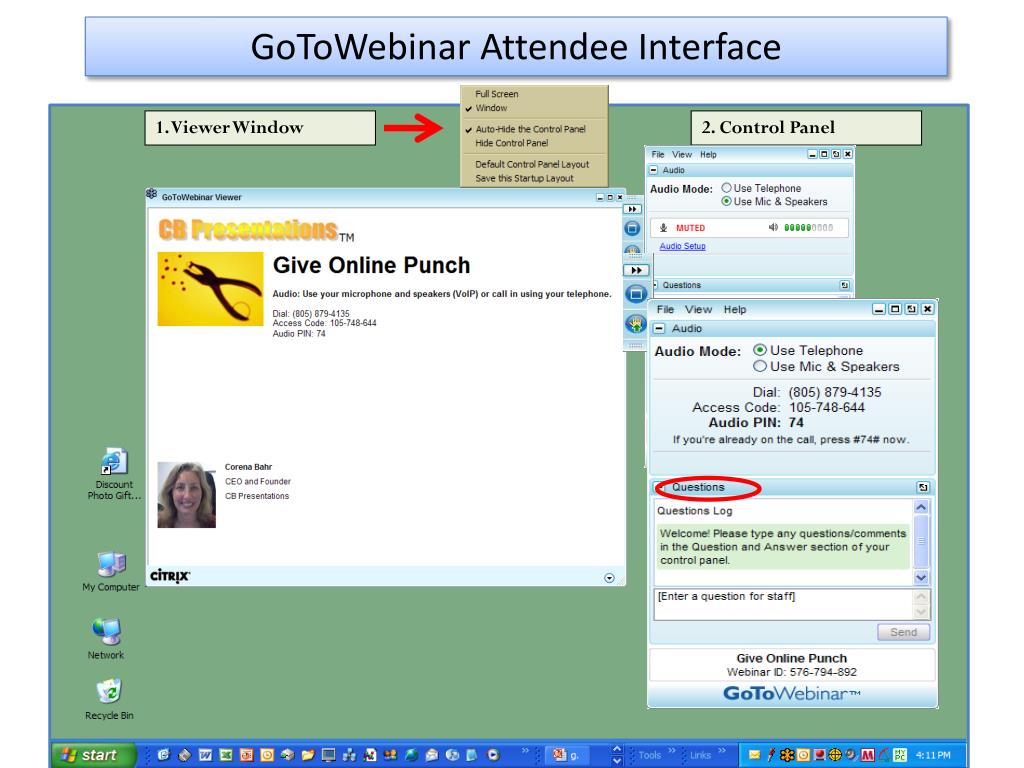Expand the Links toolbar chevron on taskbar

pos(722,751)
